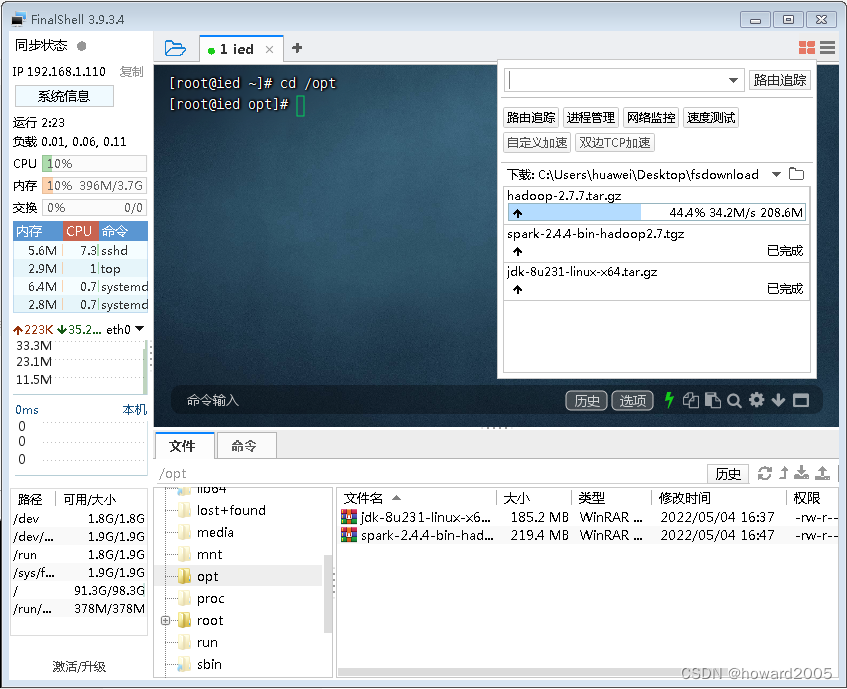The image size is (847, 689).
Task: Select the lost+found folder in tree
Action: (x=231, y=510)
